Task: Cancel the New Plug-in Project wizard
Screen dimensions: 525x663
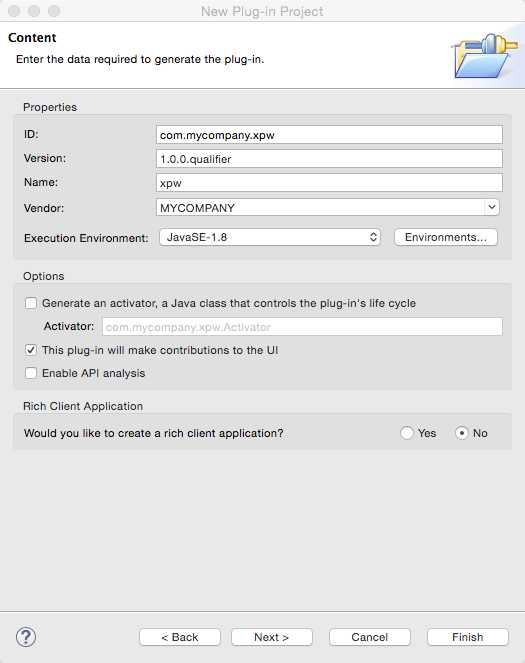Action: (370, 637)
